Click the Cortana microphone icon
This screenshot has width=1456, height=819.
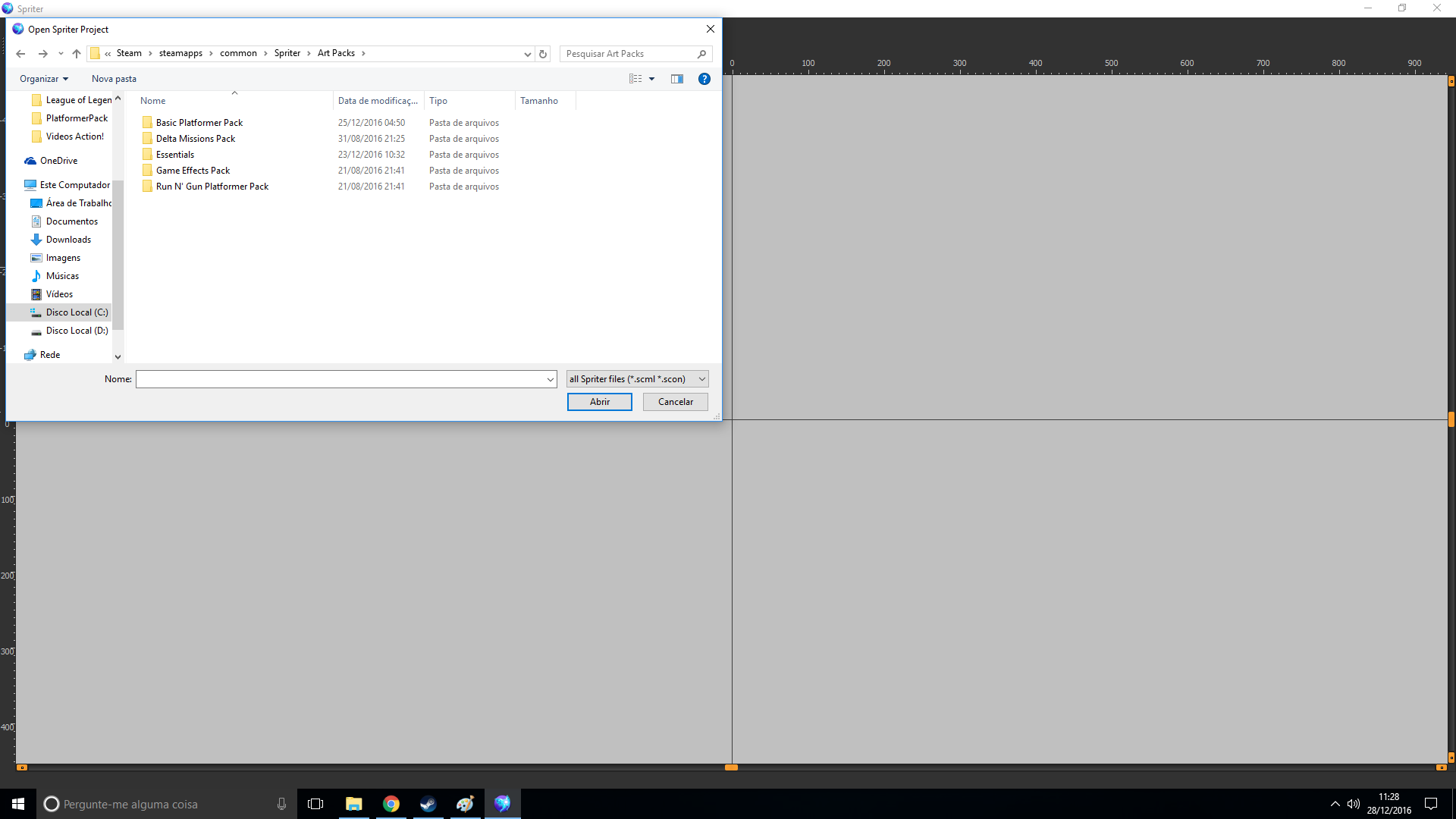(x=281, y=804)
